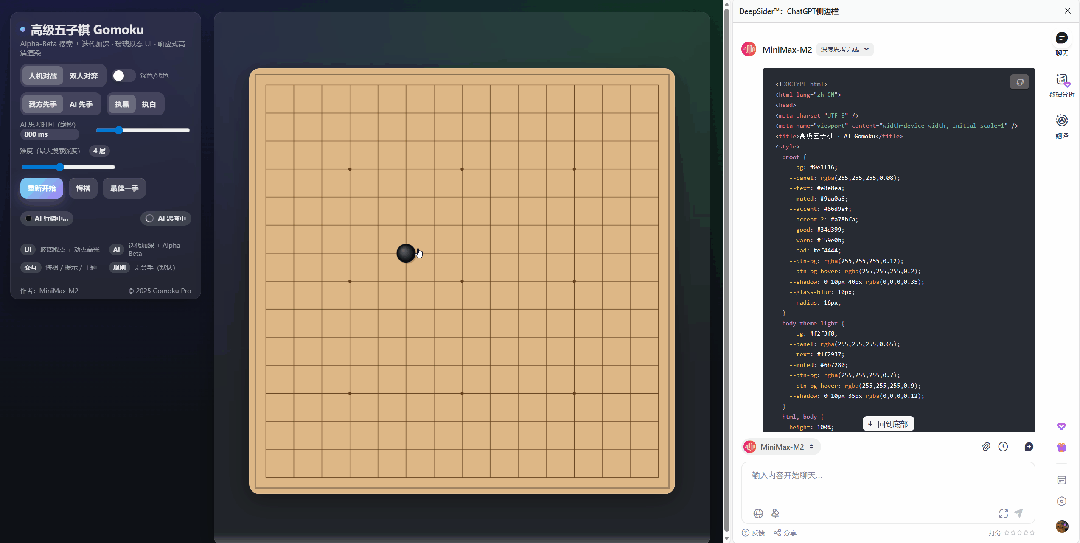Open the purple gift icon

pyautogui.click(x=1061, y=447)
